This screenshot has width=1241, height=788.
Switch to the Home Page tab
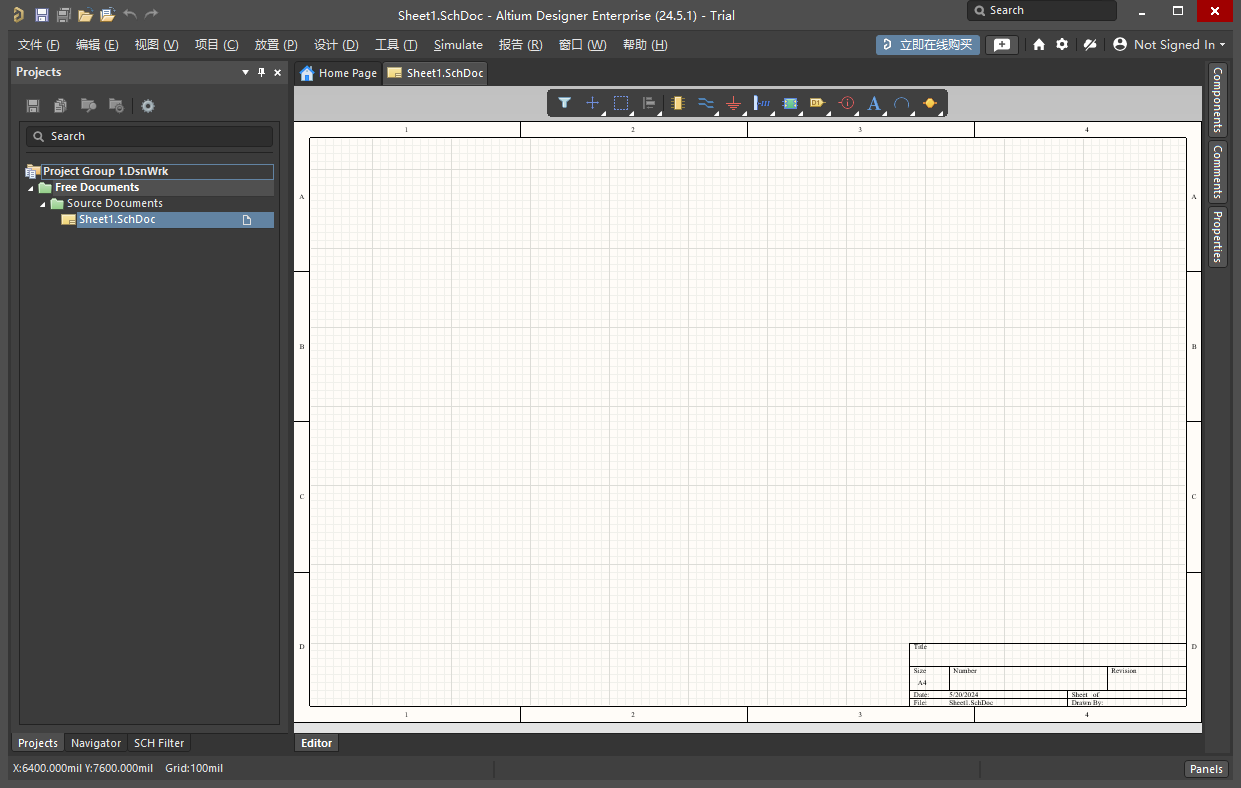[338, 73]
